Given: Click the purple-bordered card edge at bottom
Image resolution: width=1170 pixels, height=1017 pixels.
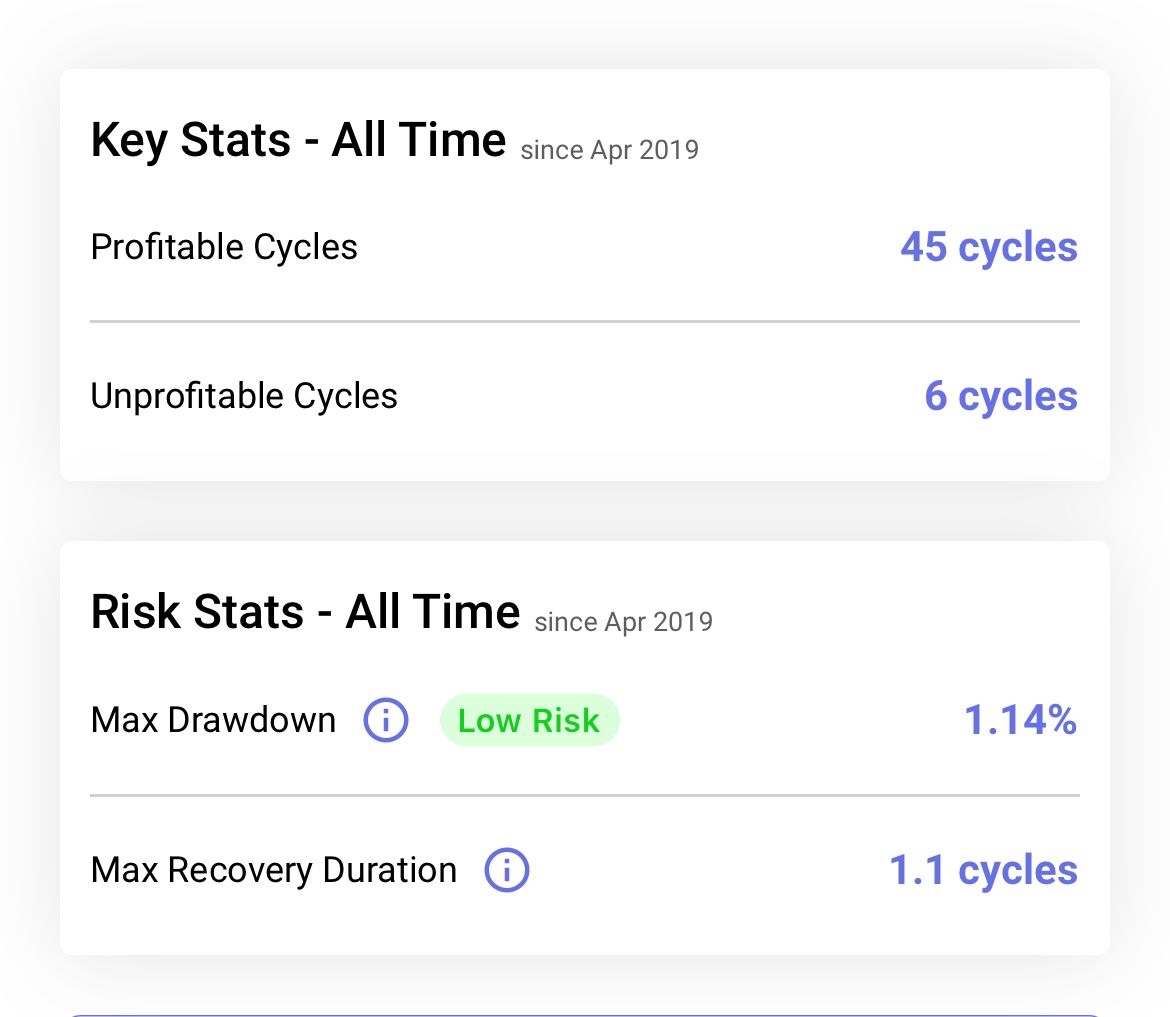Looking at the screenshot, I should (585, 1015).
